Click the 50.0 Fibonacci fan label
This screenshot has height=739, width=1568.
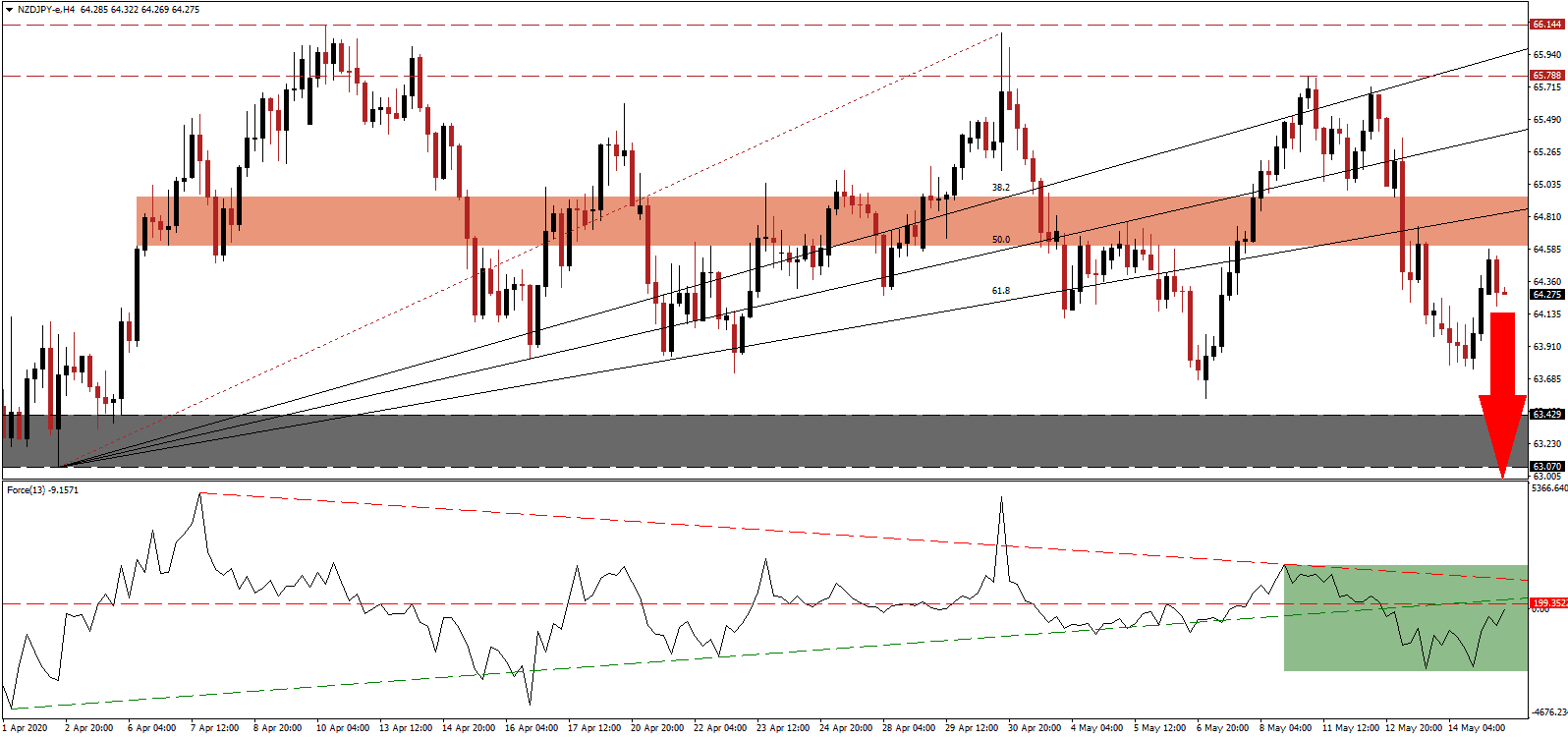point(1000,240)
